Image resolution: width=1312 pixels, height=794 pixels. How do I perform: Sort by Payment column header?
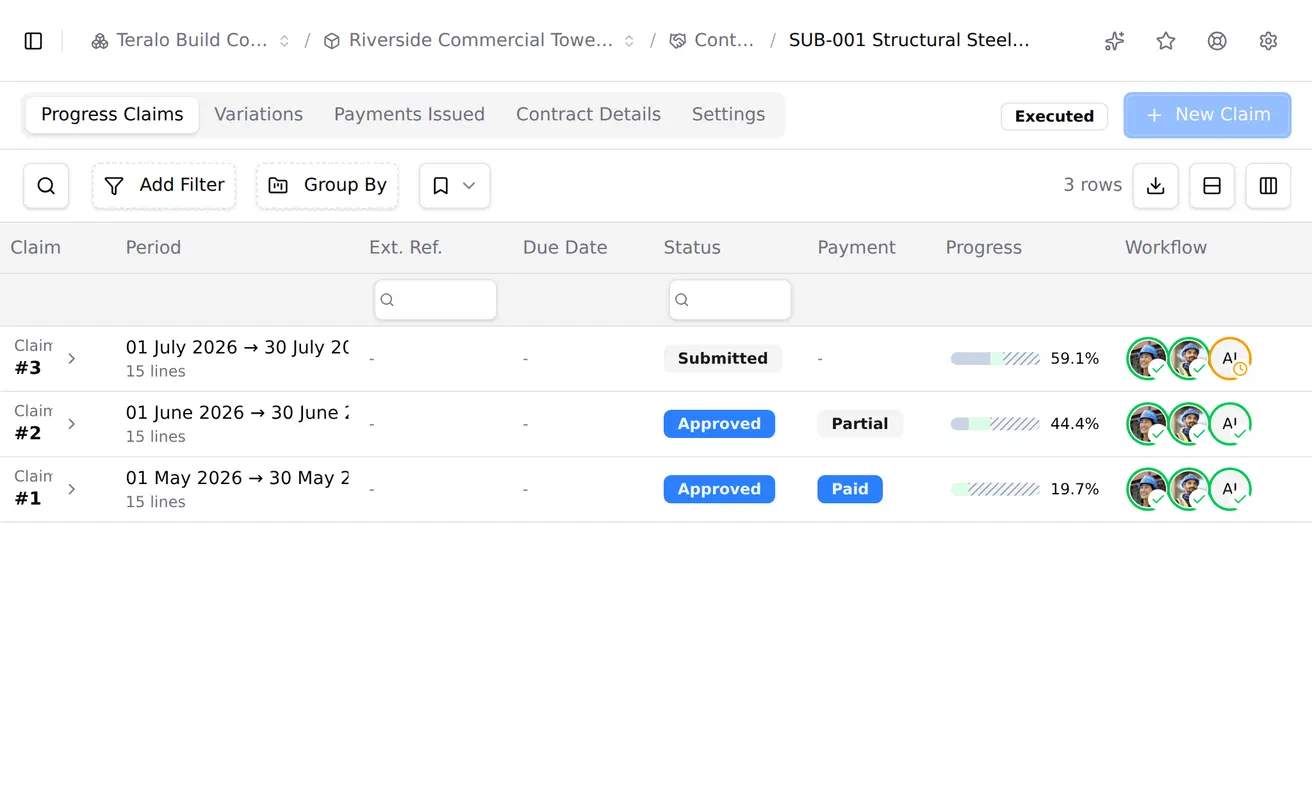tap(856, 248)
